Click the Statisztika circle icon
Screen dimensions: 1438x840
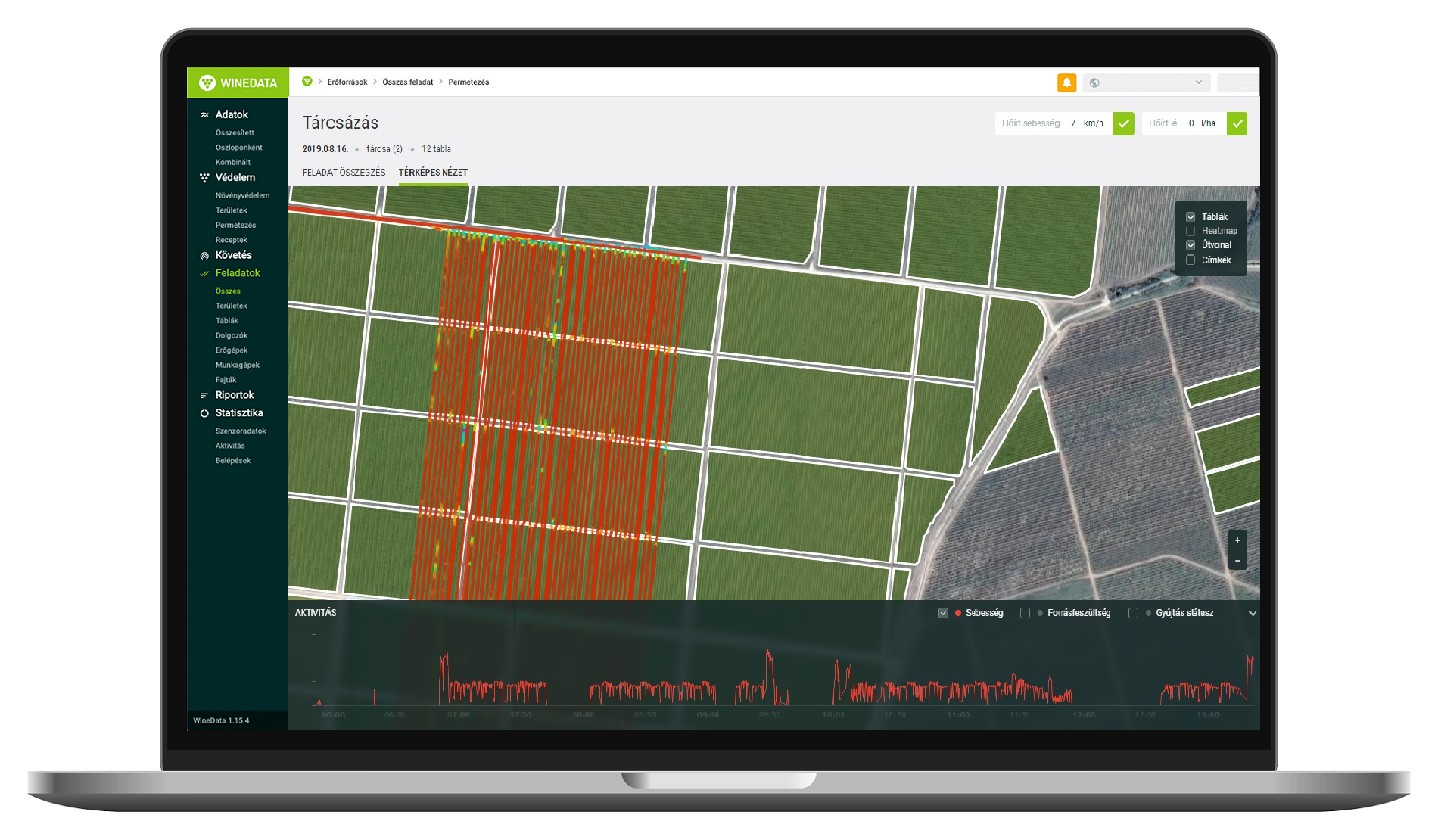204,413
